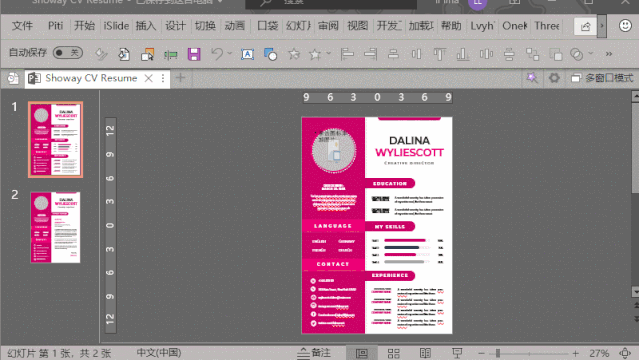Open the shapes insert icon
Image resolution: width=639 pixels, height=360 pixels.
(270, 54)
